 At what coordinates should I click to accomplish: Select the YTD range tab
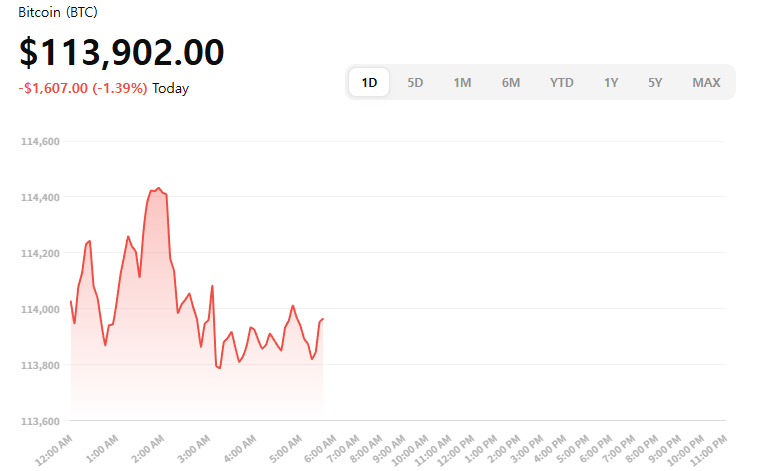point(562,83)
